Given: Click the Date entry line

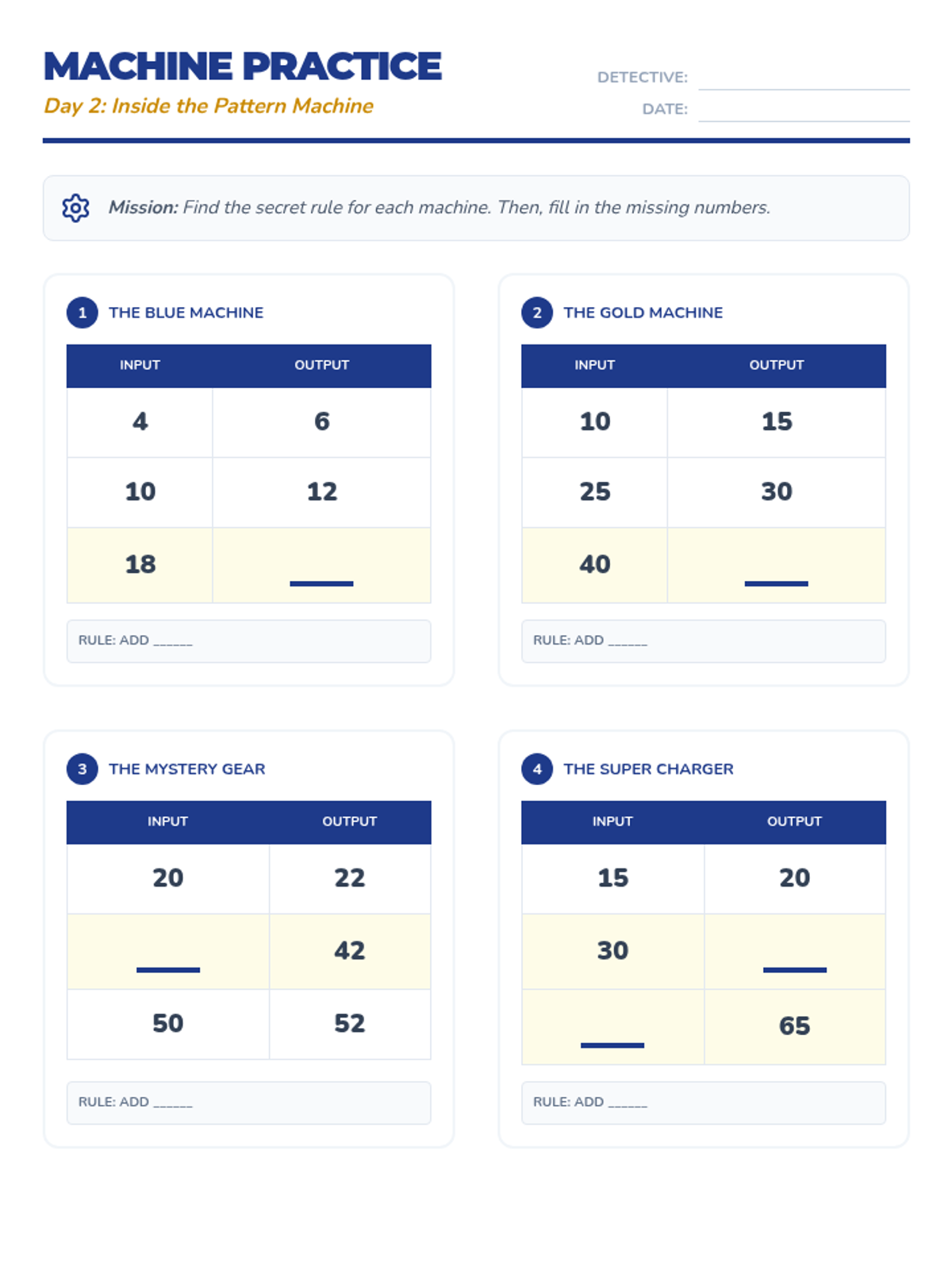Looking at the screenshot, I should 803,110.
